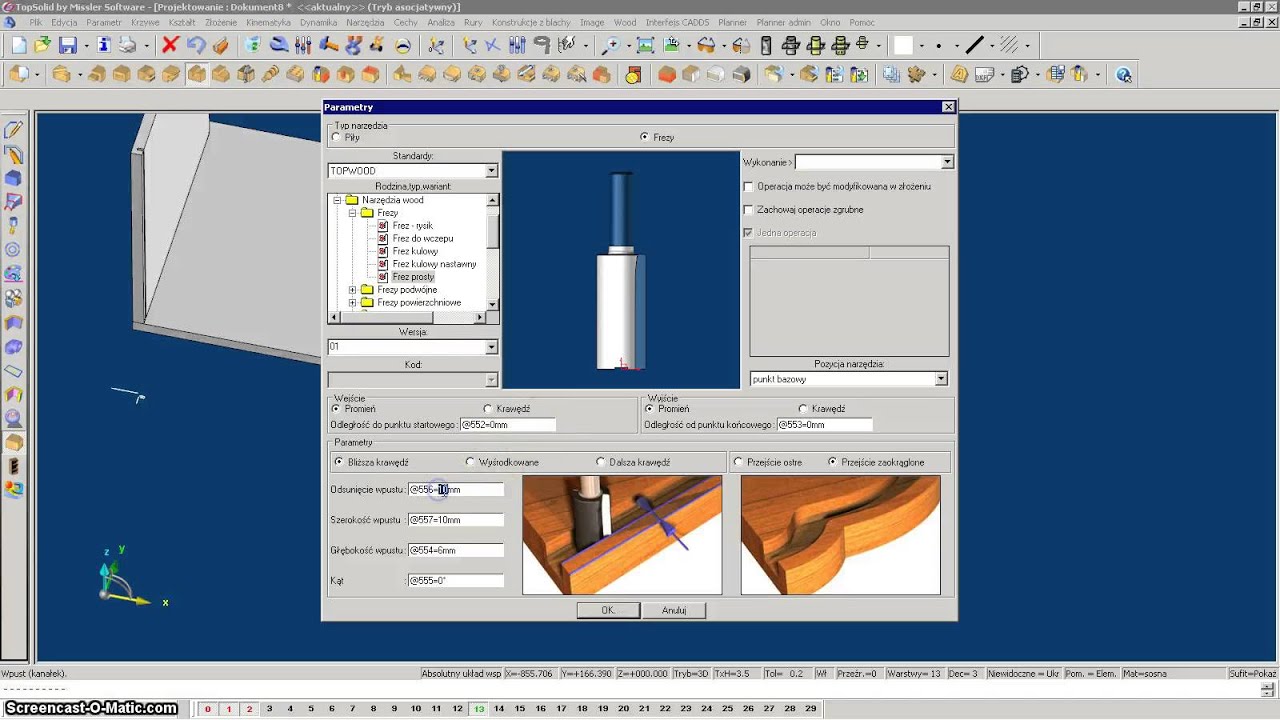Select the Frezy tool type radio
The width and height of the screenshot is (1280, 720).
tap(644, 137)
